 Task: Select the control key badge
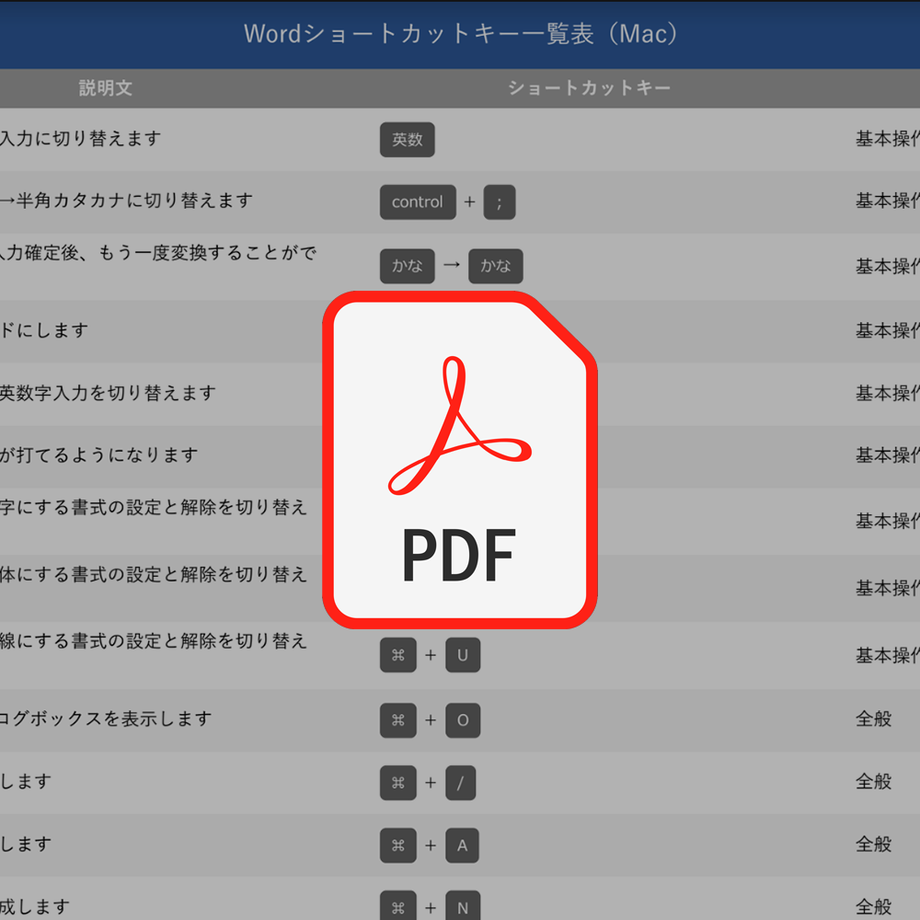[x=418, y=202]
